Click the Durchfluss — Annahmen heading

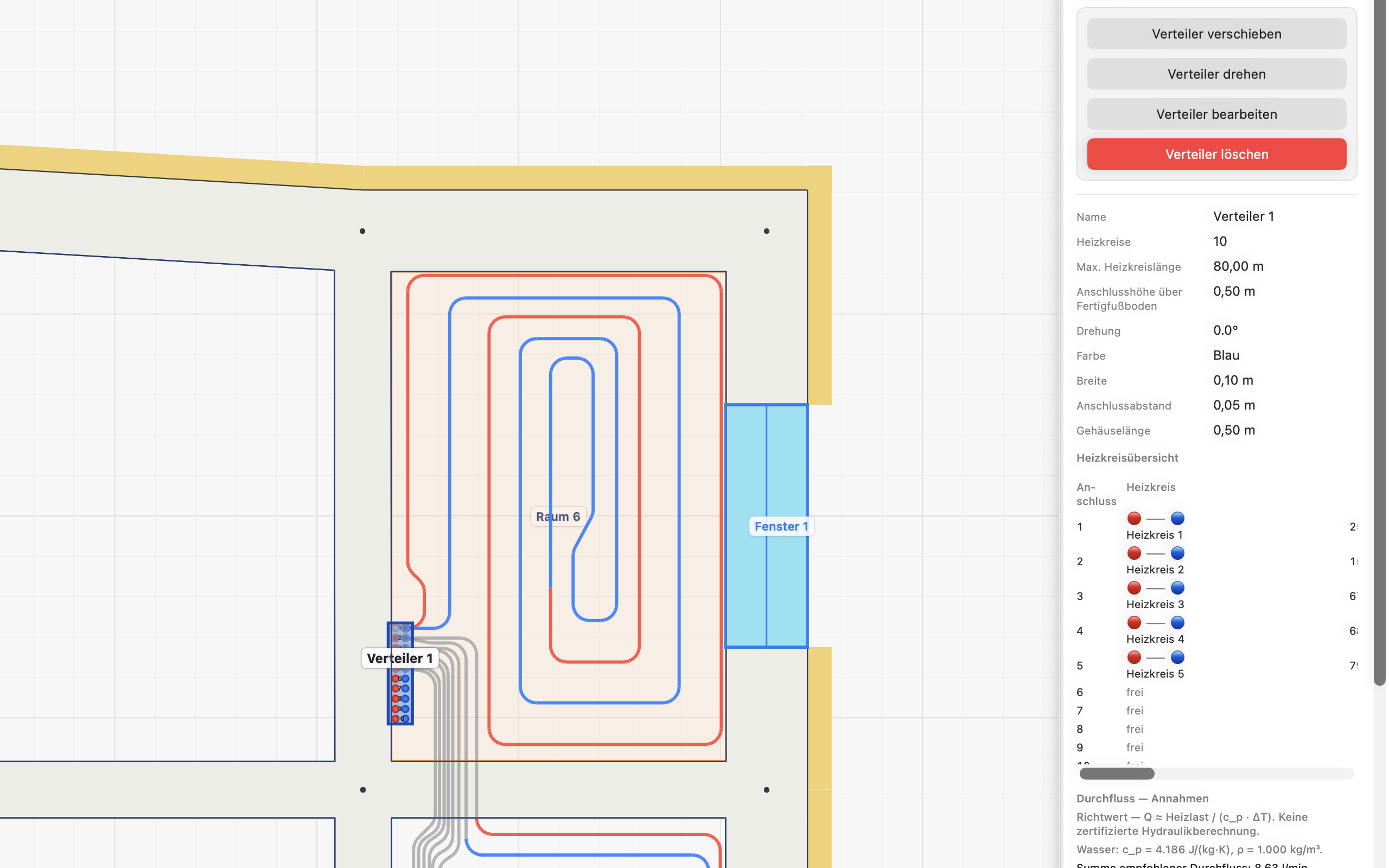(1142, 799)
